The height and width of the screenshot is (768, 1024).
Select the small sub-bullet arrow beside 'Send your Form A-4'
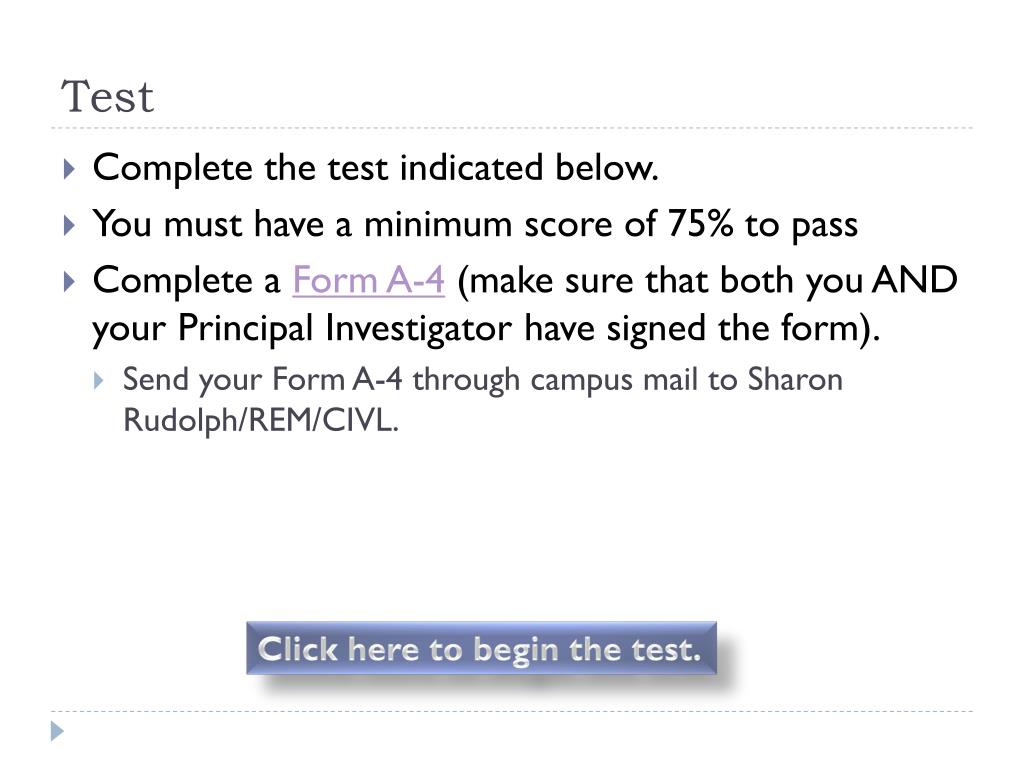[99, 381]
